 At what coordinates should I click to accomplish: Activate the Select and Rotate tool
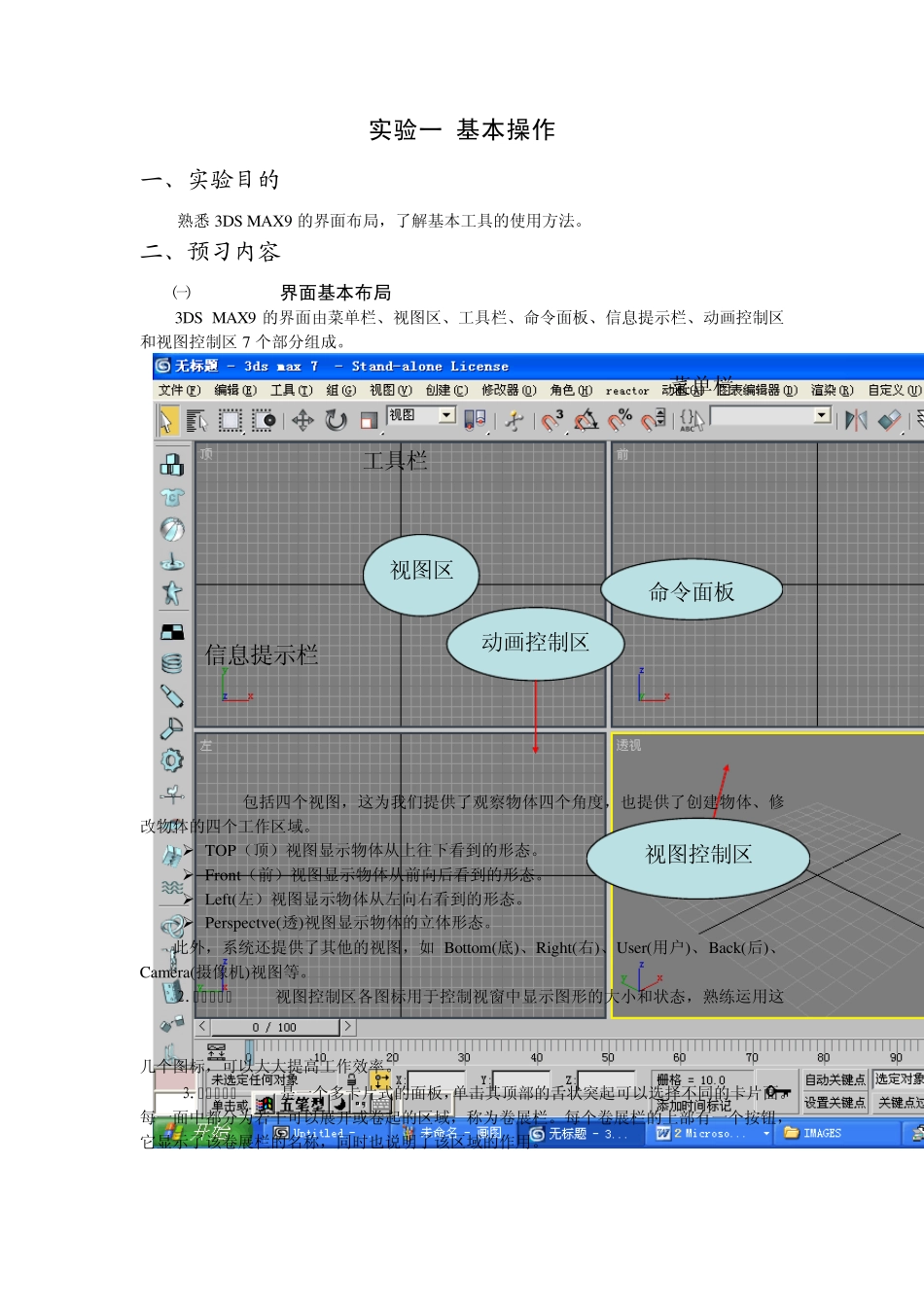[x=336, y=420]
